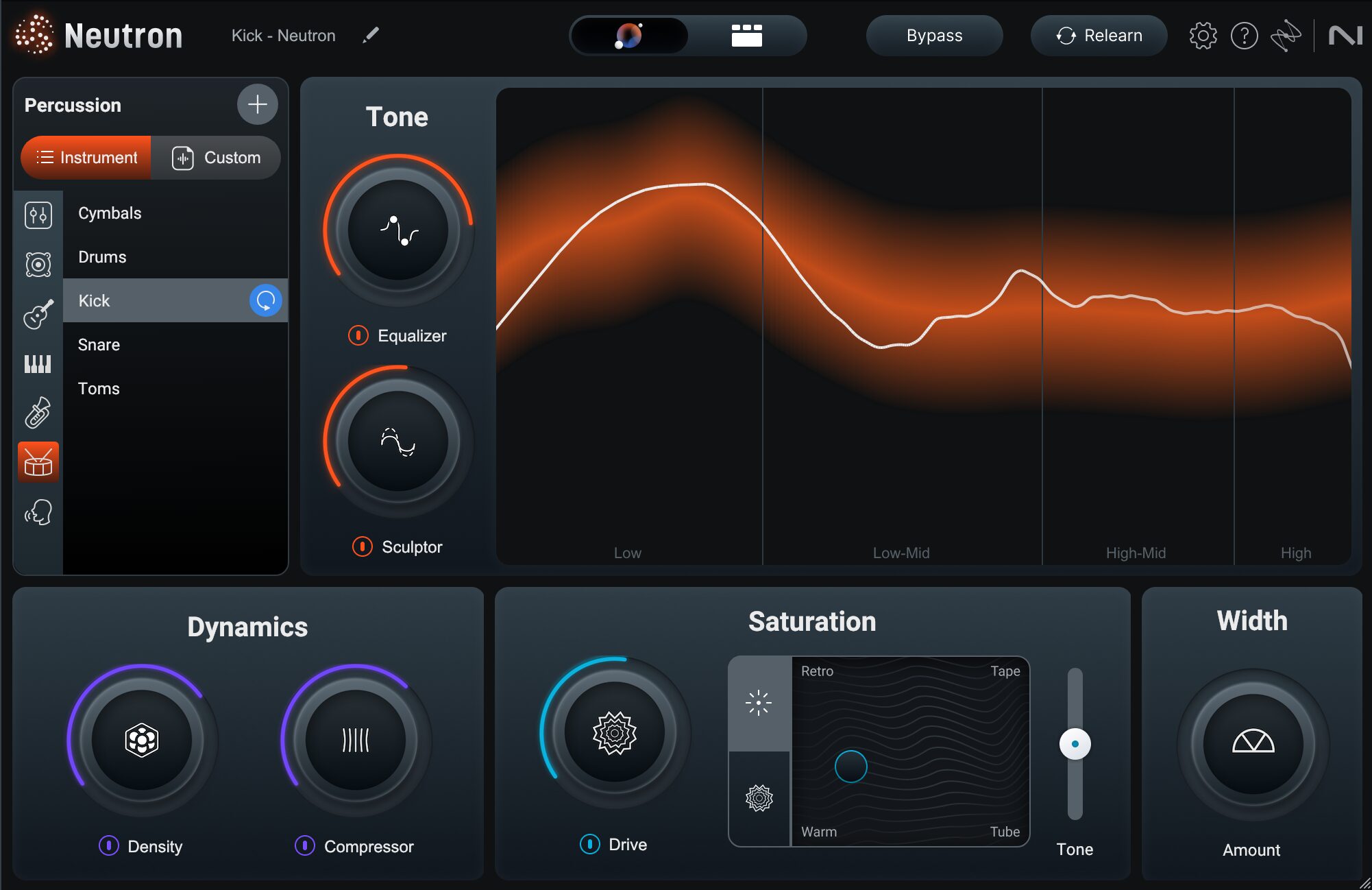This screenshot has width=1372, height=890.
Task: Click the Relearn button
Action: pyautogui.click(x=1099, y=36)
